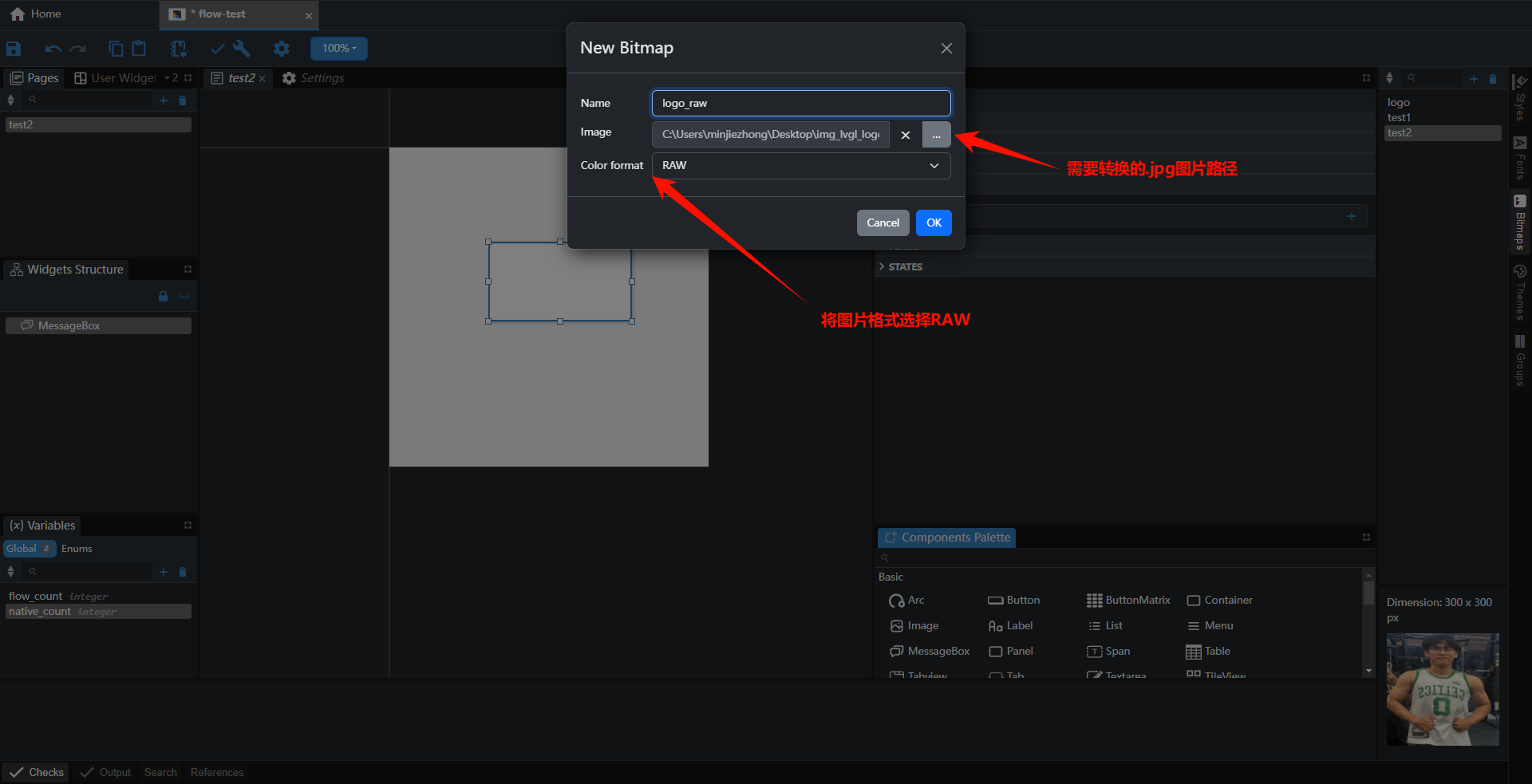The height and width of the screenshot is (784, 1532).
Task: Click the bitmap preview thumbnail
Action: coord(1443,689)
